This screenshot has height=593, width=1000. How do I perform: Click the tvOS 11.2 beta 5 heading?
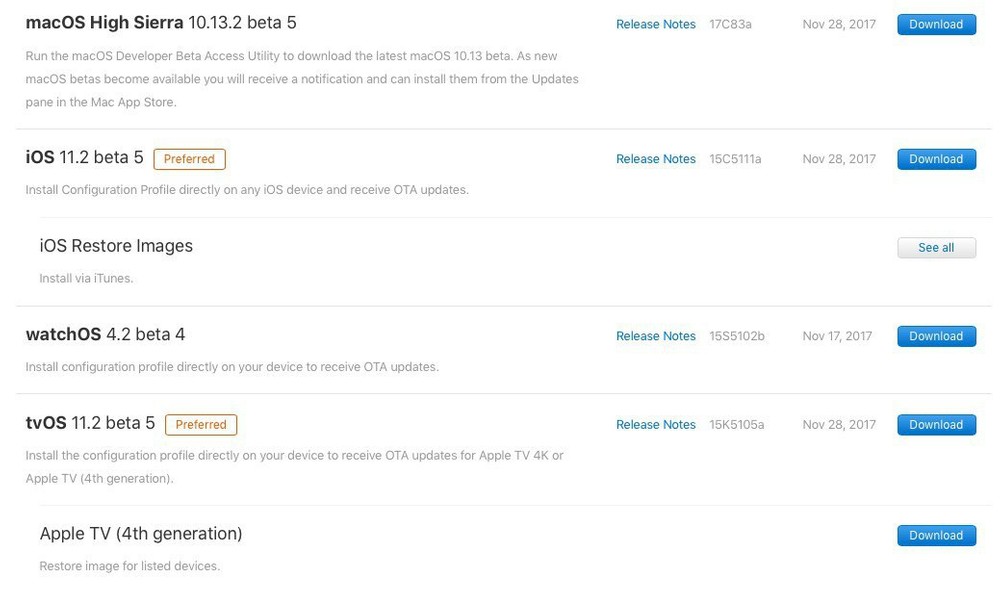coord(90,424)
